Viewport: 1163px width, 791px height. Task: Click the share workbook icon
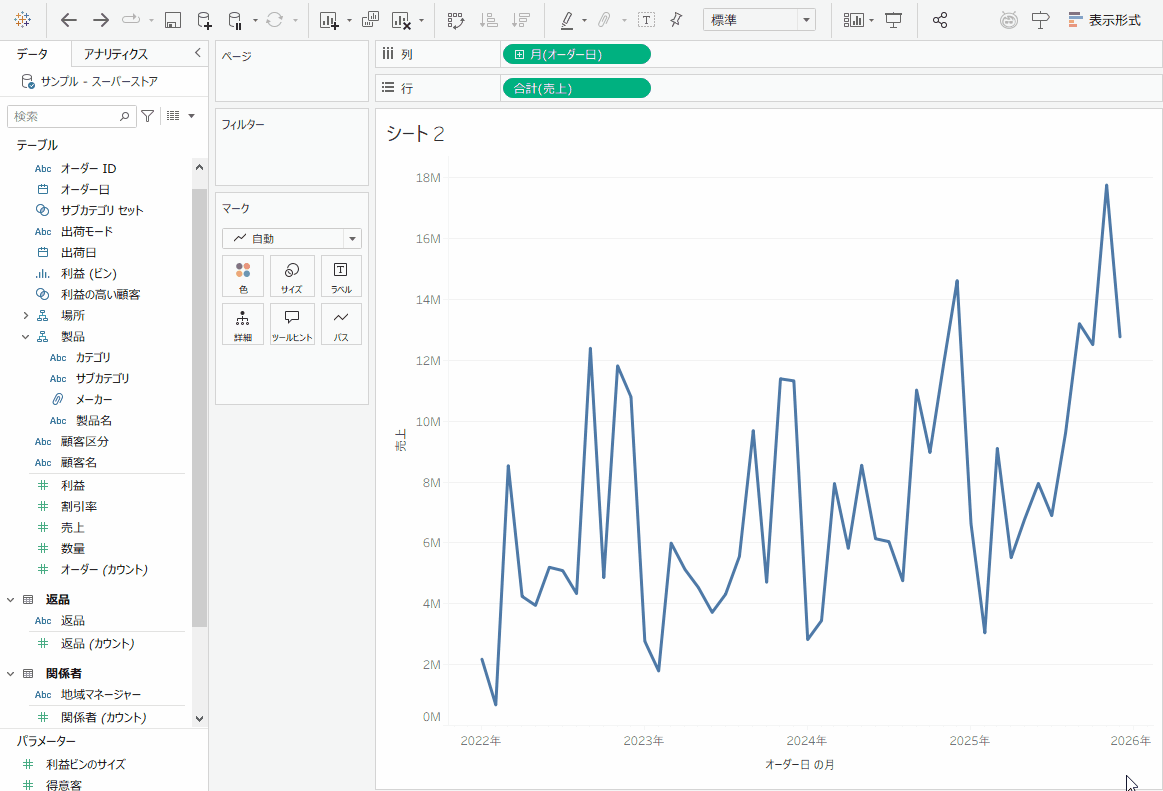(x=940, y=20)
